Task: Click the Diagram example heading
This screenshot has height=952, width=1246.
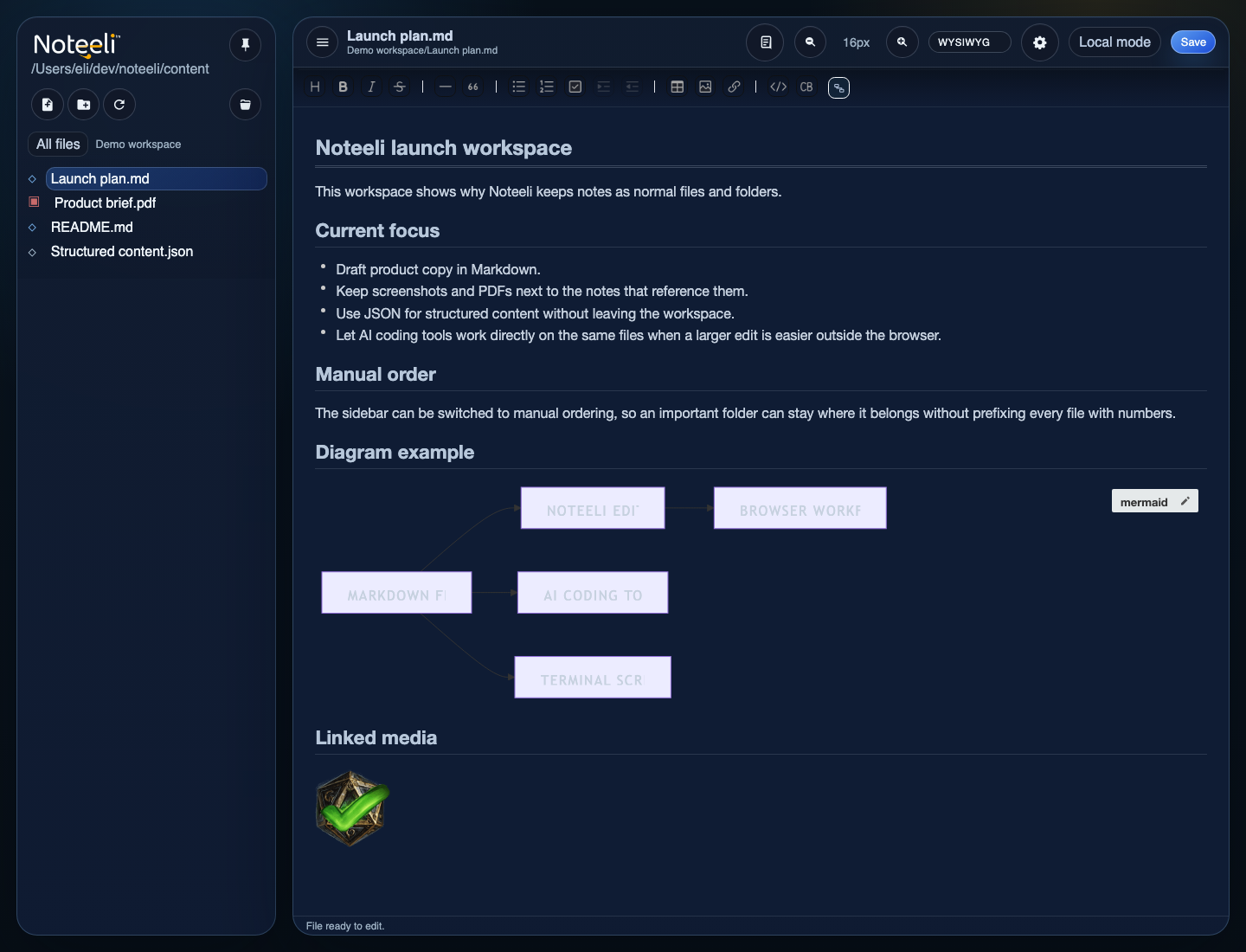Action: 395,453
